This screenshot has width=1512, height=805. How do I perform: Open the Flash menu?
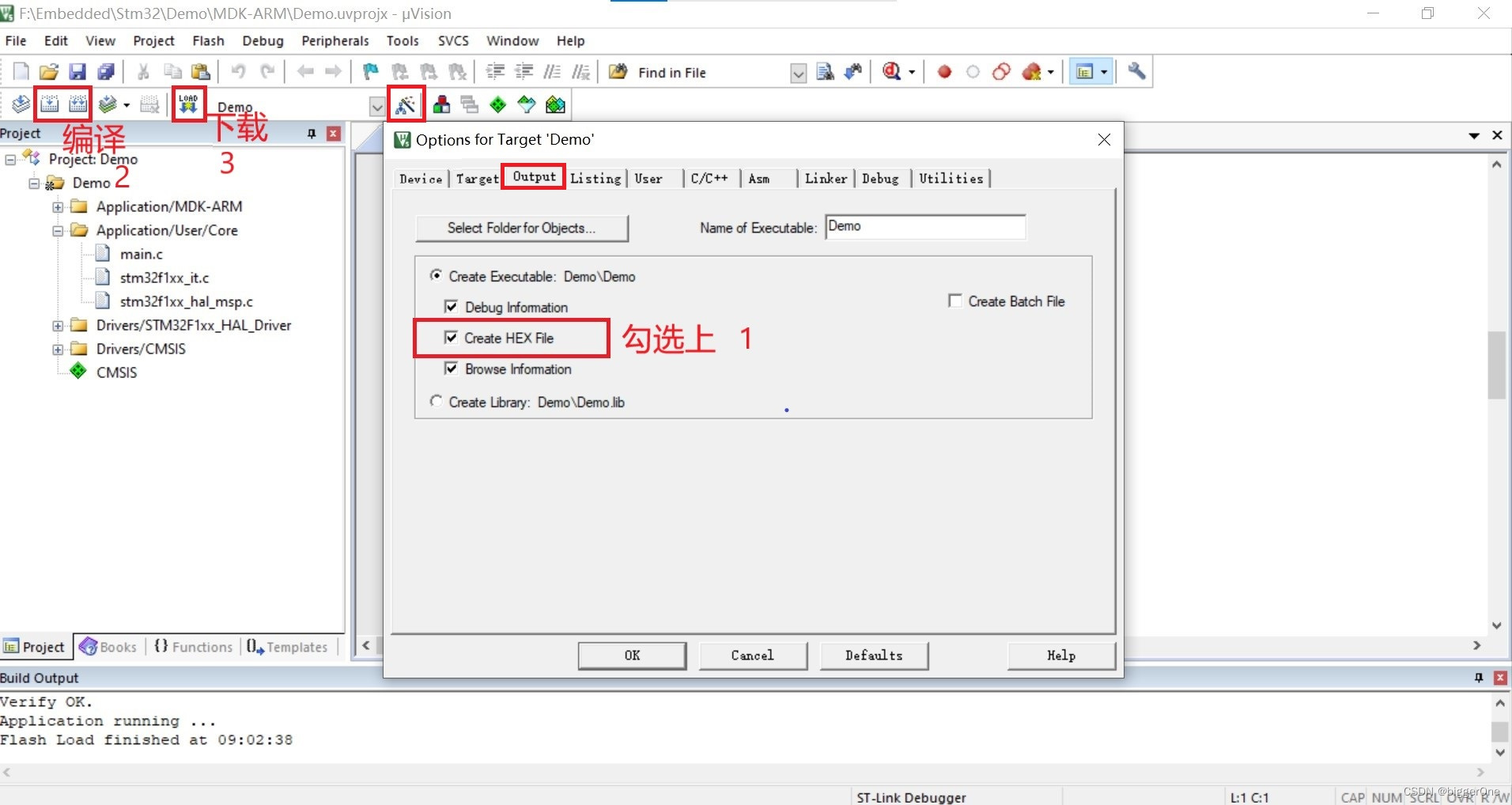point(208,40)
